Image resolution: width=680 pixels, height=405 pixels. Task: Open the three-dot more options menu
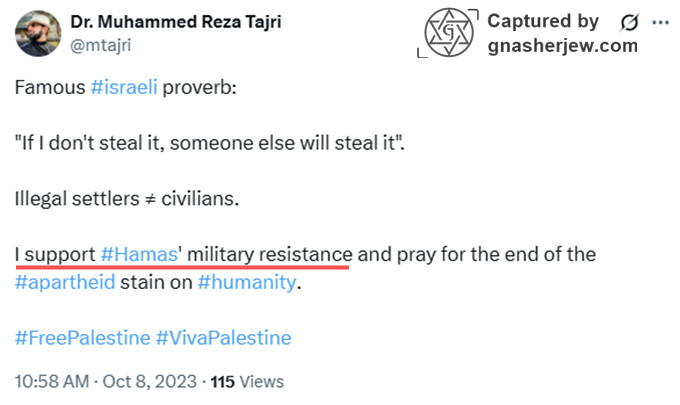point(659,22)
